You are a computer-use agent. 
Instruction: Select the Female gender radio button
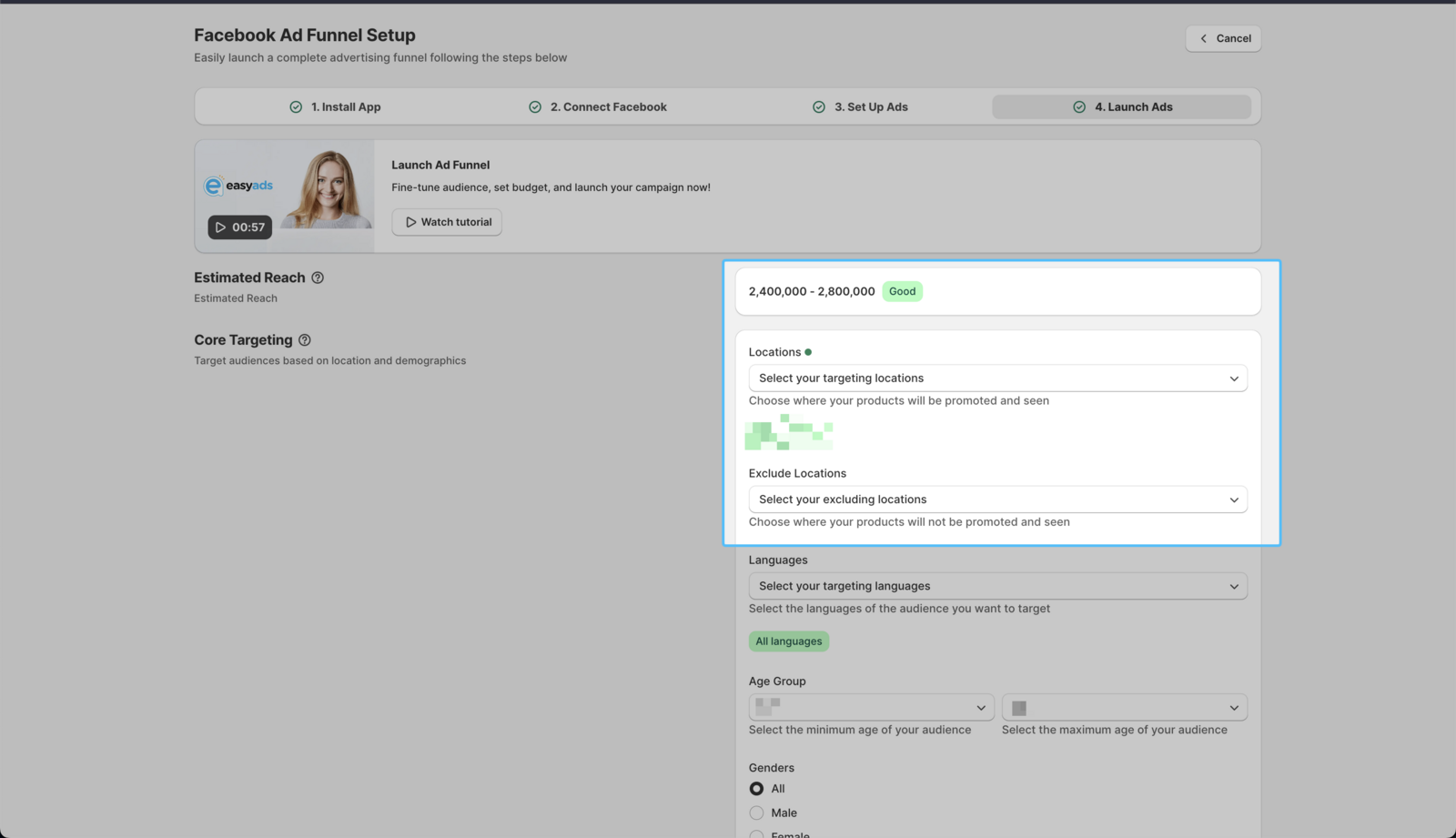pyautogui.click(x=756, y=833)
